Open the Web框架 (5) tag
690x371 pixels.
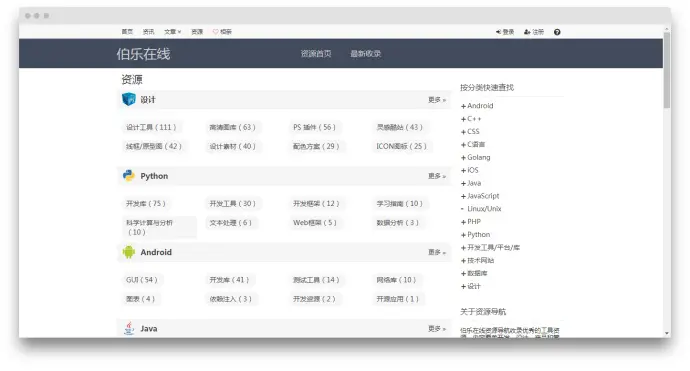pos(315,223)
